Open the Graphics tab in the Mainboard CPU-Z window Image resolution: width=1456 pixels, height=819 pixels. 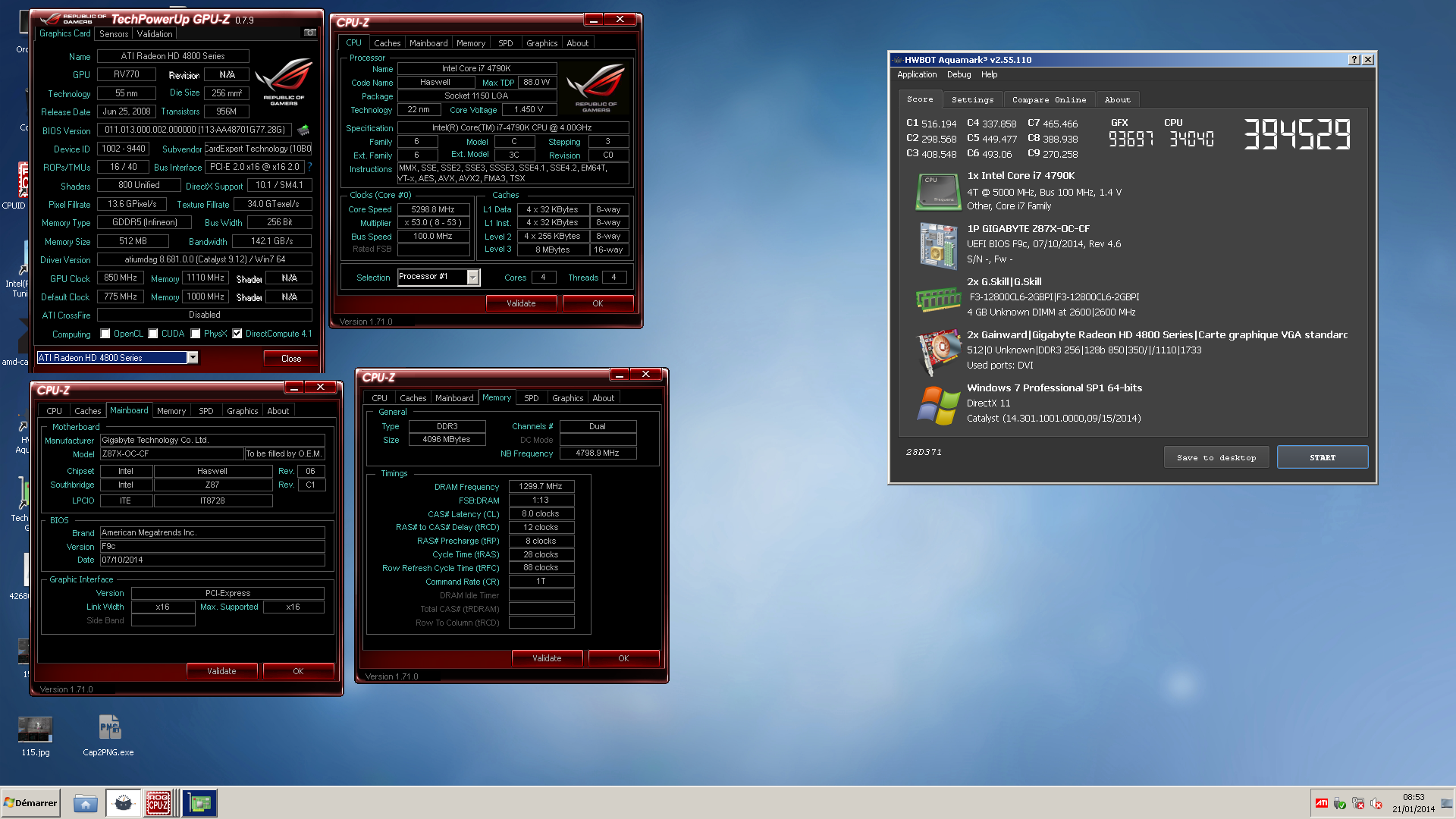[x=243, y=411]
